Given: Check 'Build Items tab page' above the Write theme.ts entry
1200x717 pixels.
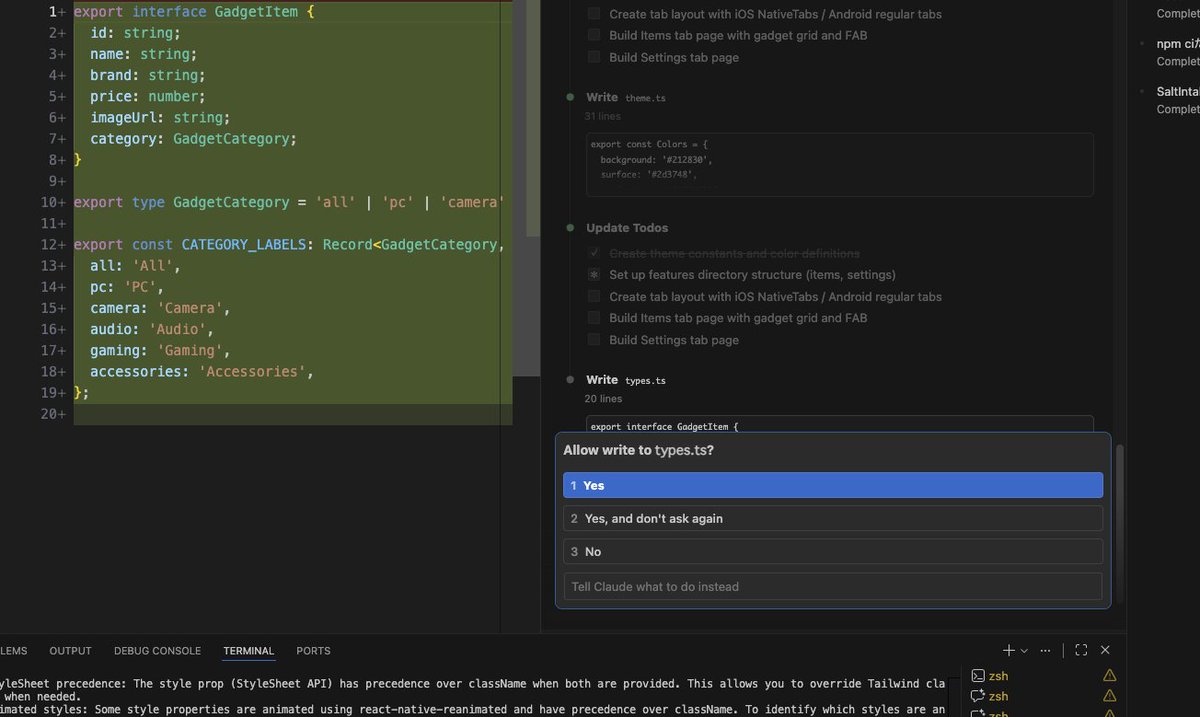Looking at the screenshot, I should coord(594,35).
